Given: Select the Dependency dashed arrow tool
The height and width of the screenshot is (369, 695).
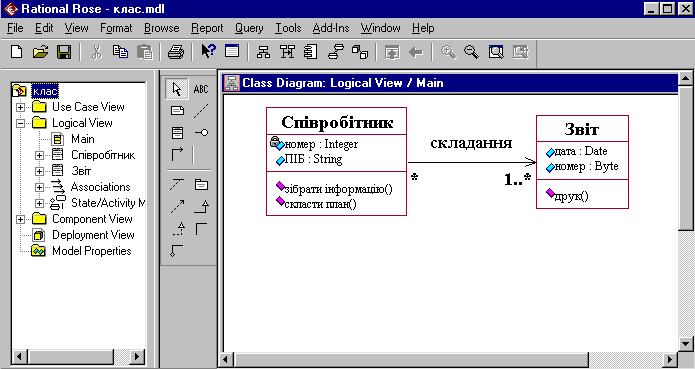Looking at the screenshot, I should (177, 206).
